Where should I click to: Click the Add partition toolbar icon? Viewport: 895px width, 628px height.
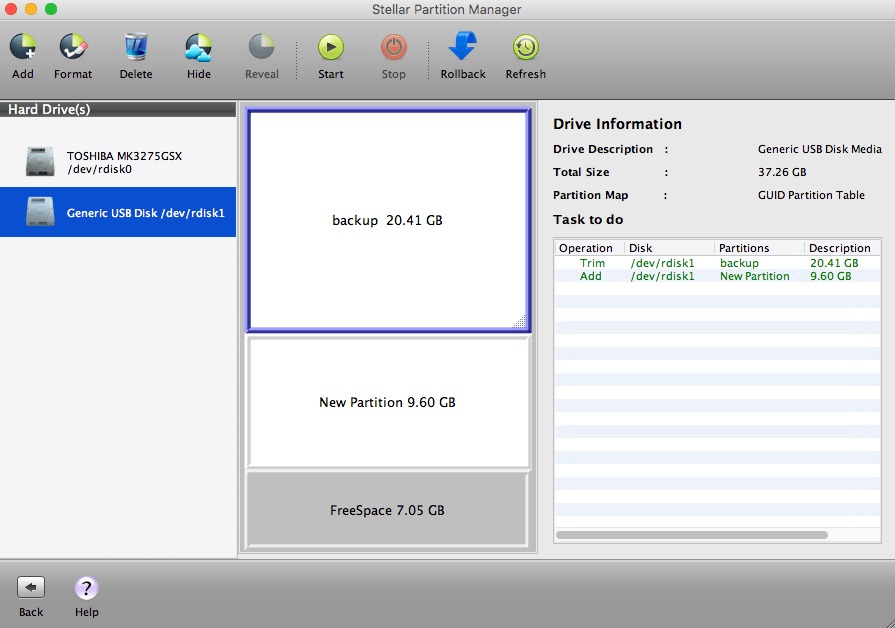coord(23,47)
